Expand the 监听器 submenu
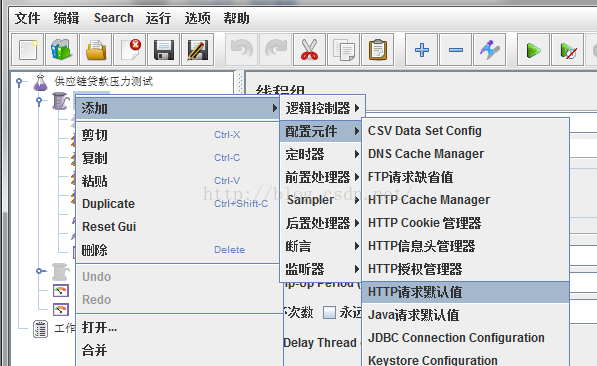 (x=320, y=269)
